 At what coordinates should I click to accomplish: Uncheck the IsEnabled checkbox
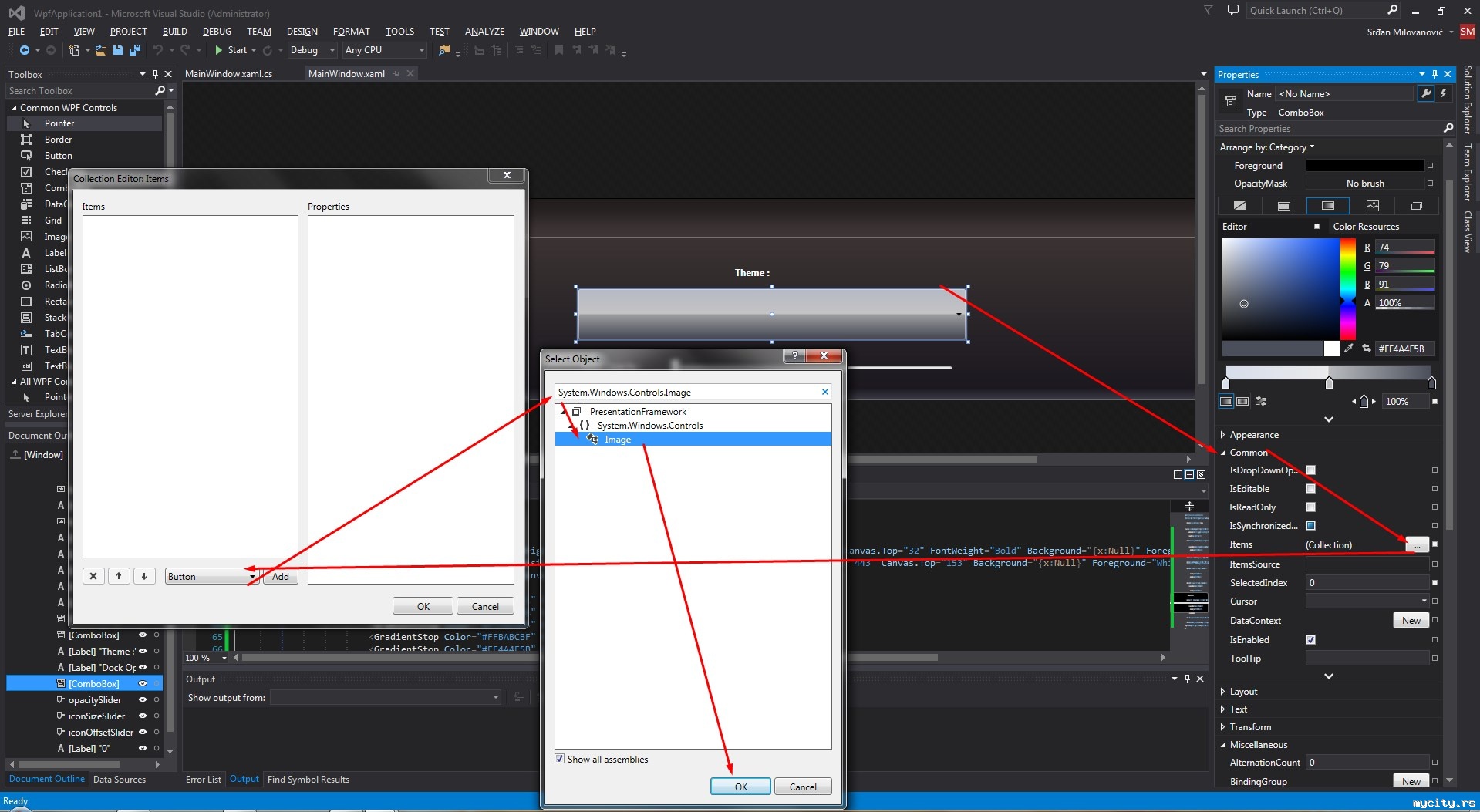click(1310, 640)
